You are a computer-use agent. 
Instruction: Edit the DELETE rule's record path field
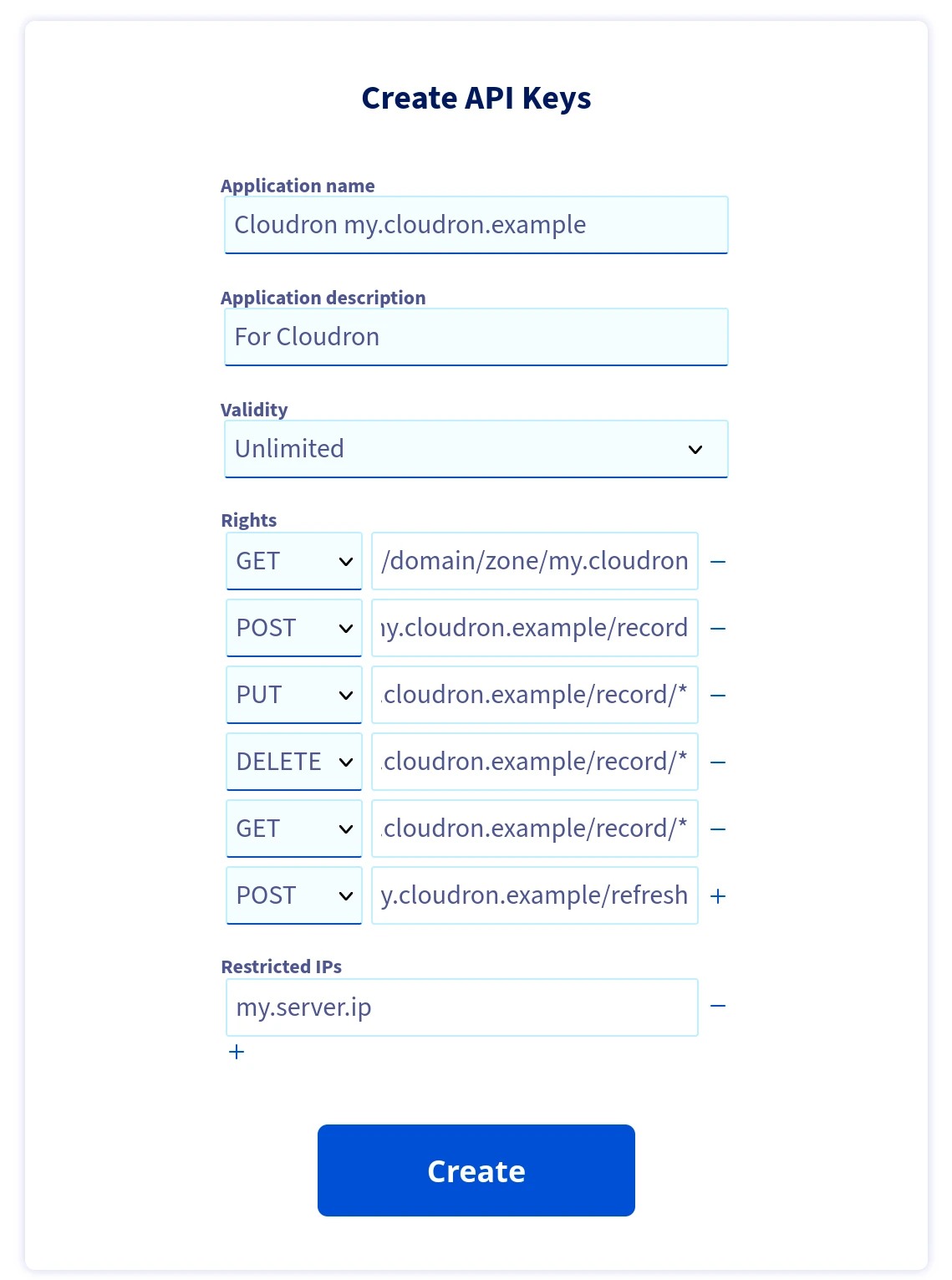pos(535,762)
